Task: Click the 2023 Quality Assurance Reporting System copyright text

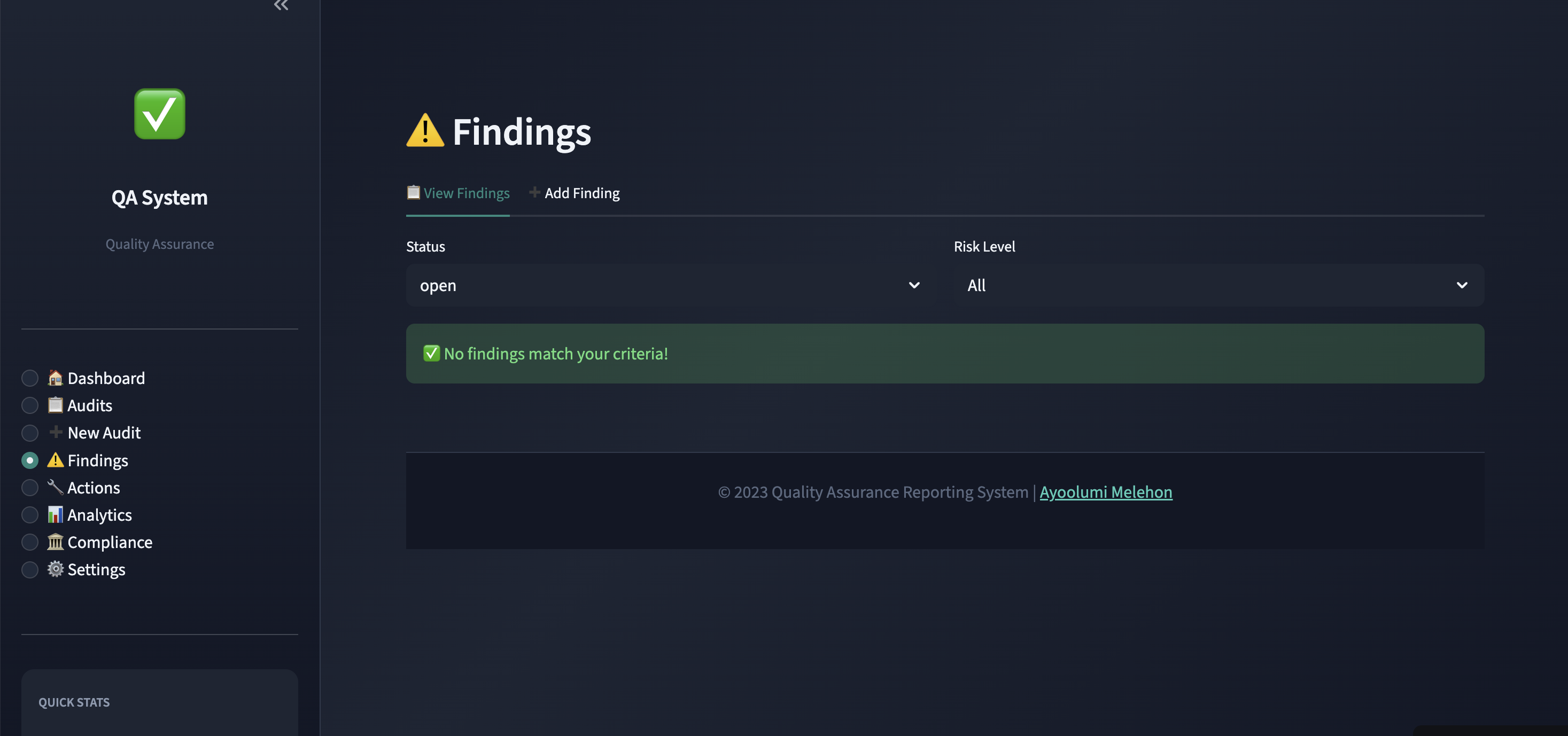Action: [873, 492]
